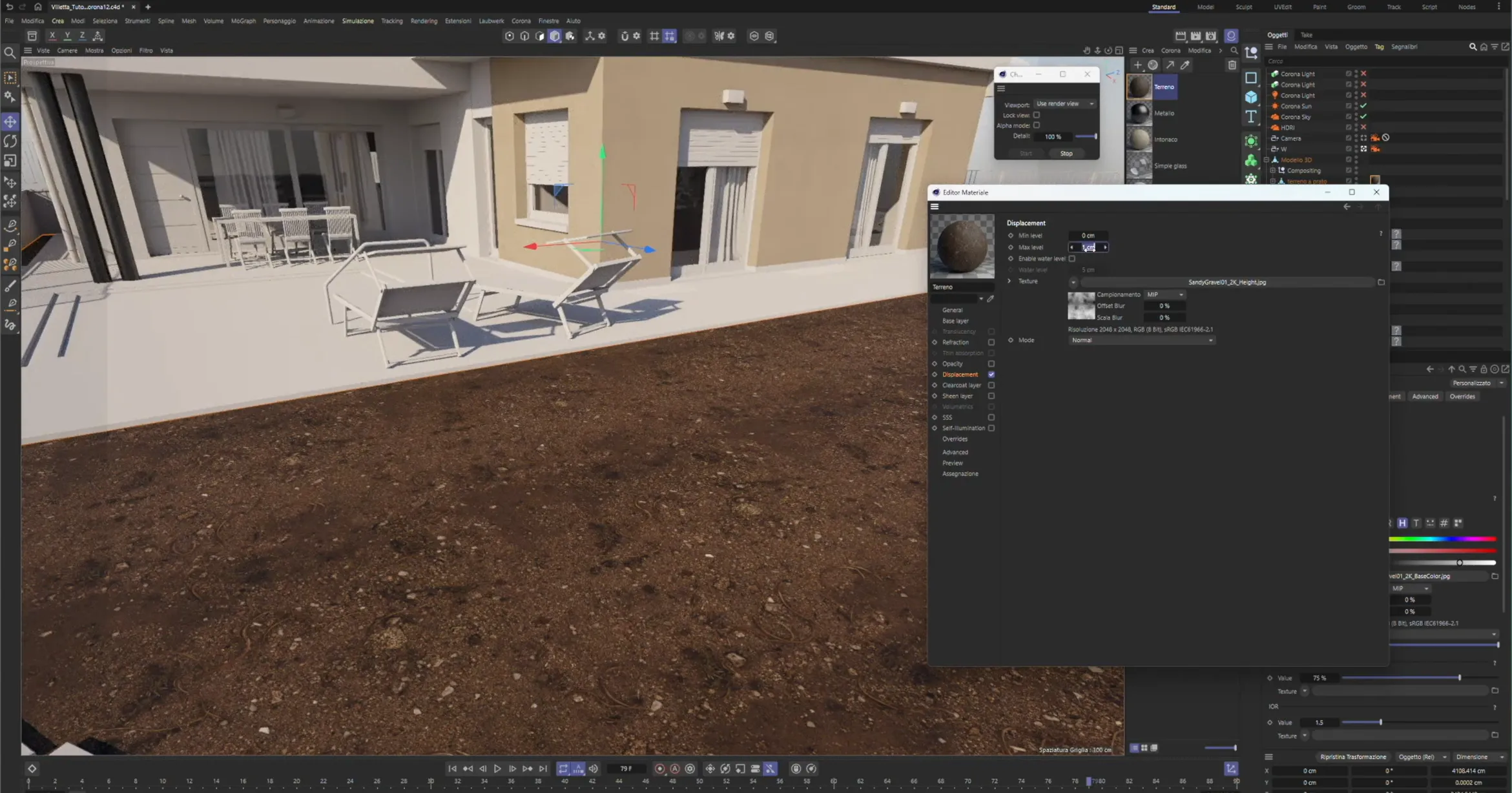Open the displacement Mode dropdown
1512x793 pixels.
1141,340
